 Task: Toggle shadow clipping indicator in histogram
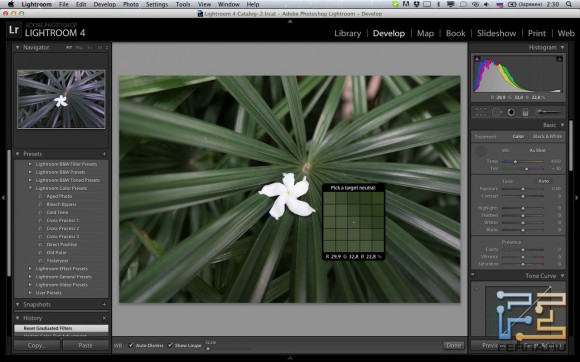477,59
